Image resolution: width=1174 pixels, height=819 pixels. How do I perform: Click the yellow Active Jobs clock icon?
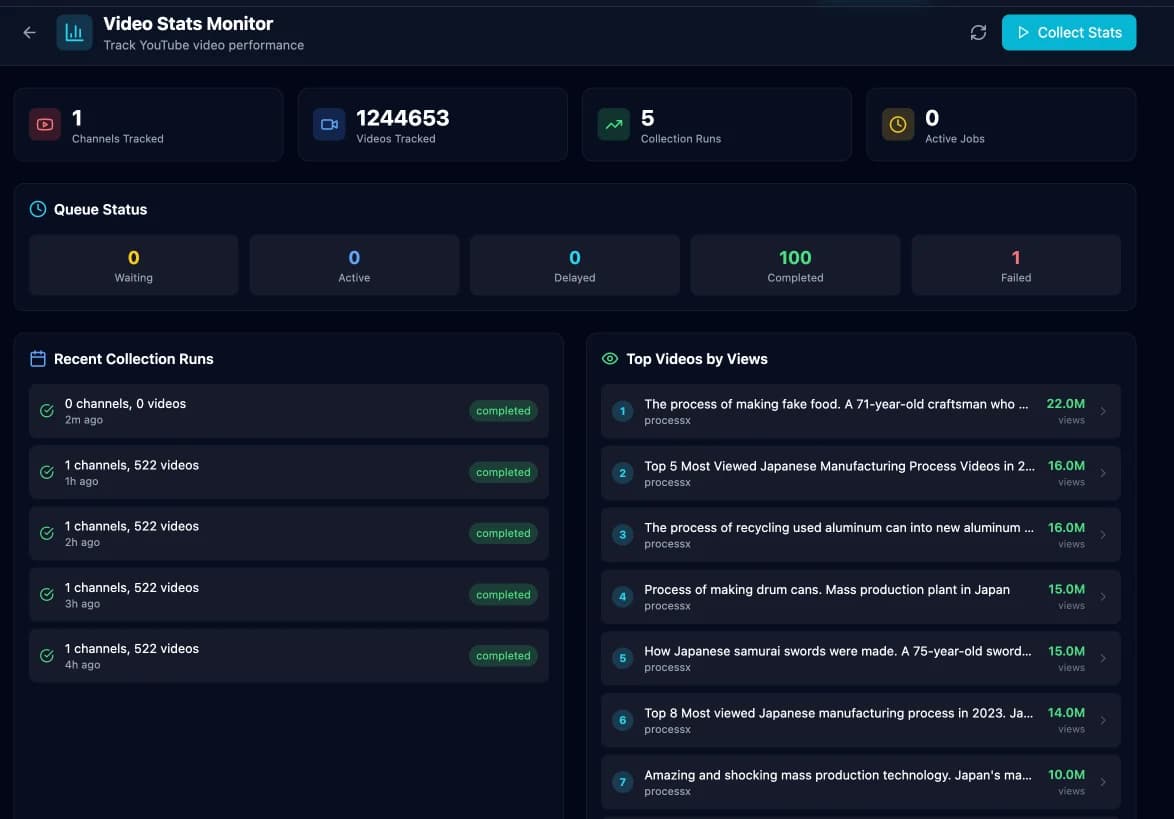(x=898, y=124)
